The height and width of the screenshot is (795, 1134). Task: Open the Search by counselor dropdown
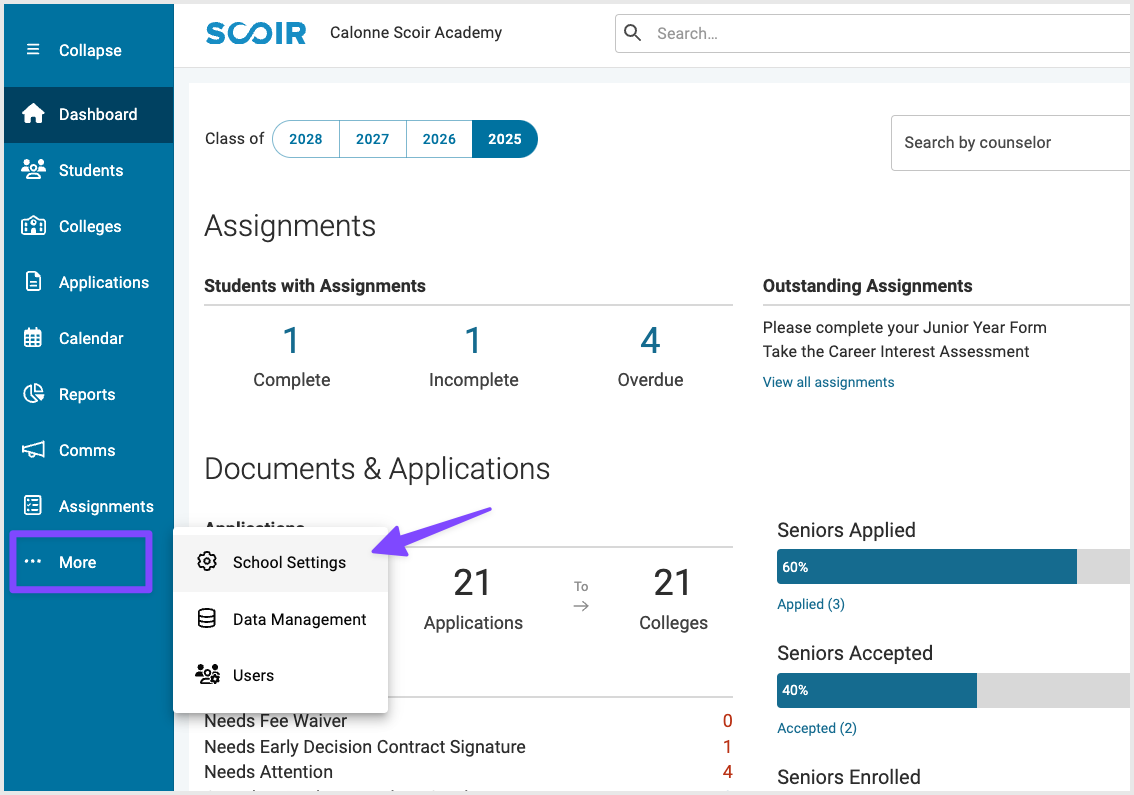coord(1011,143)
